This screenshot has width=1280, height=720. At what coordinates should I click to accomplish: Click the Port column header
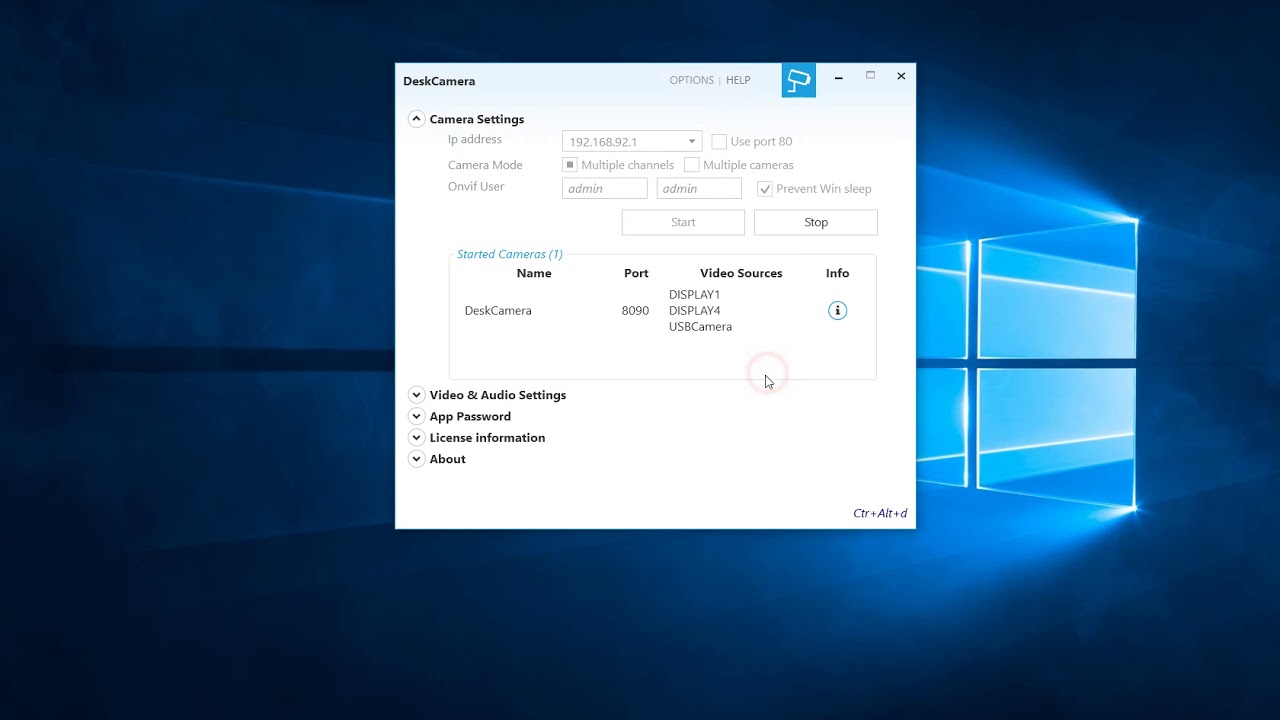636,273
